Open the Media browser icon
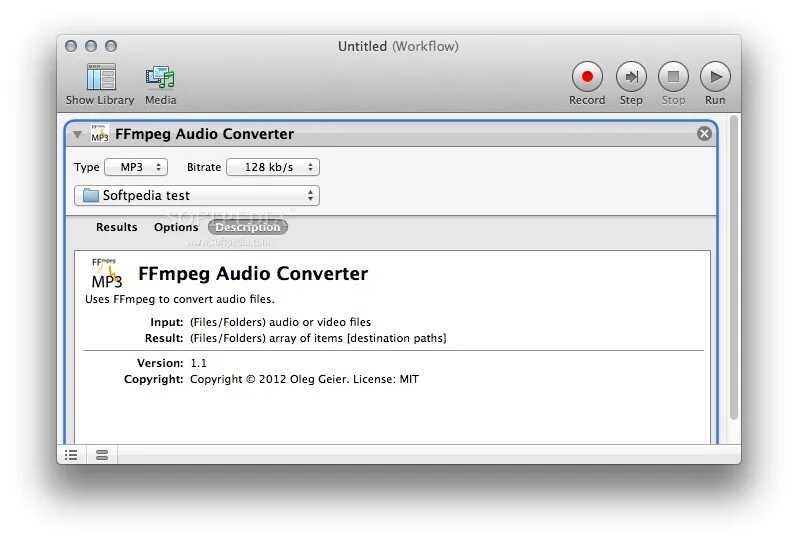 pos(160,77)
